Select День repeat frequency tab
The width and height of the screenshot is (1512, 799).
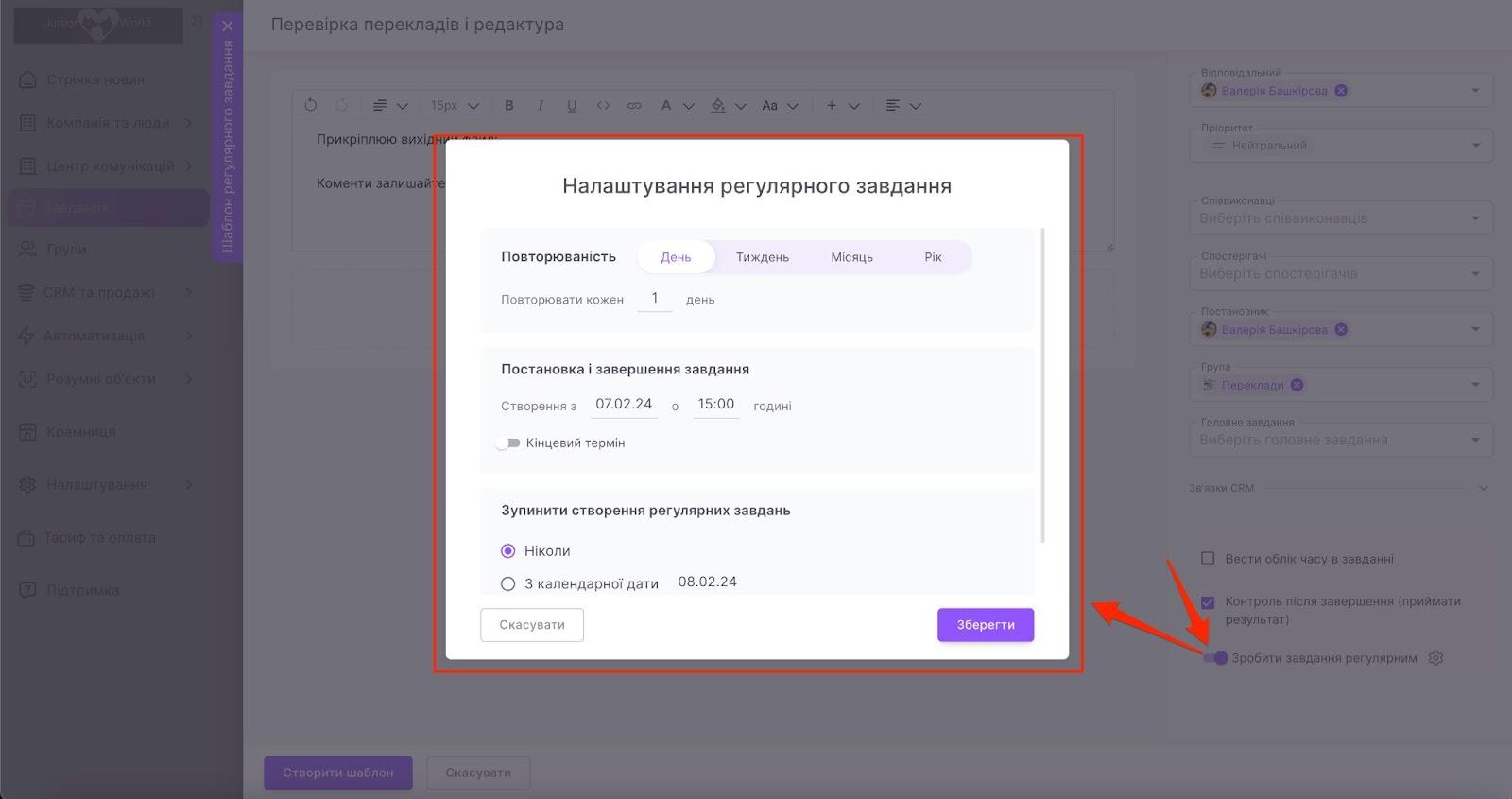676,257
